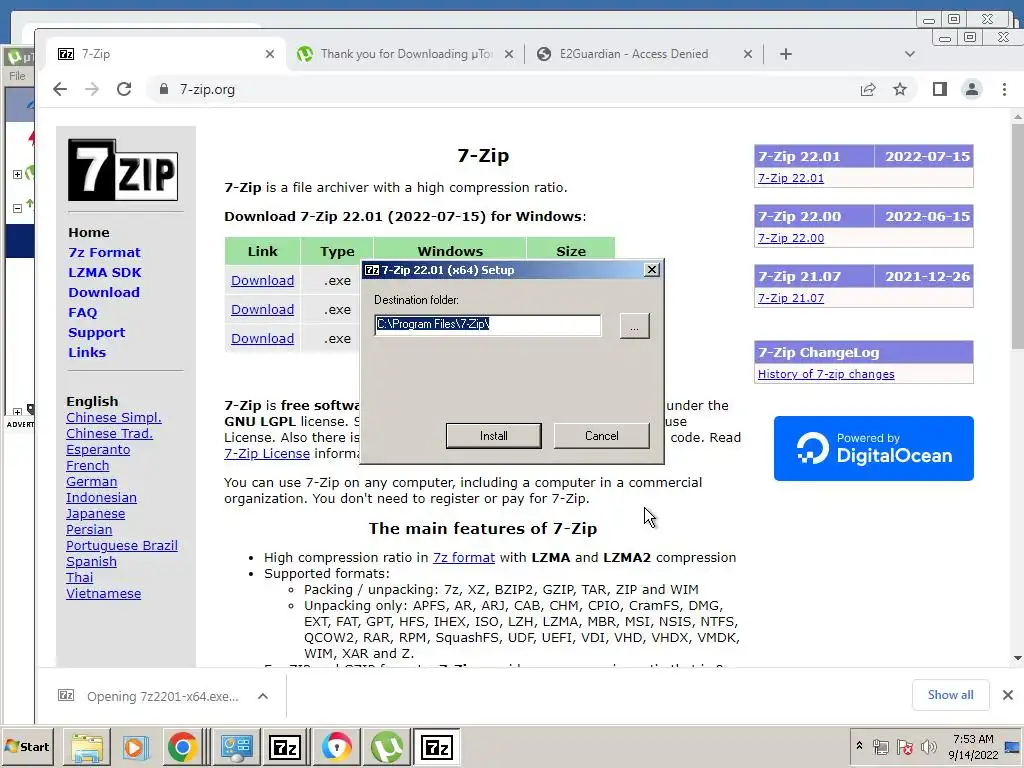1024x768 pixels.
Task: Switch language to Japanese
Action: tap(95, 513)
